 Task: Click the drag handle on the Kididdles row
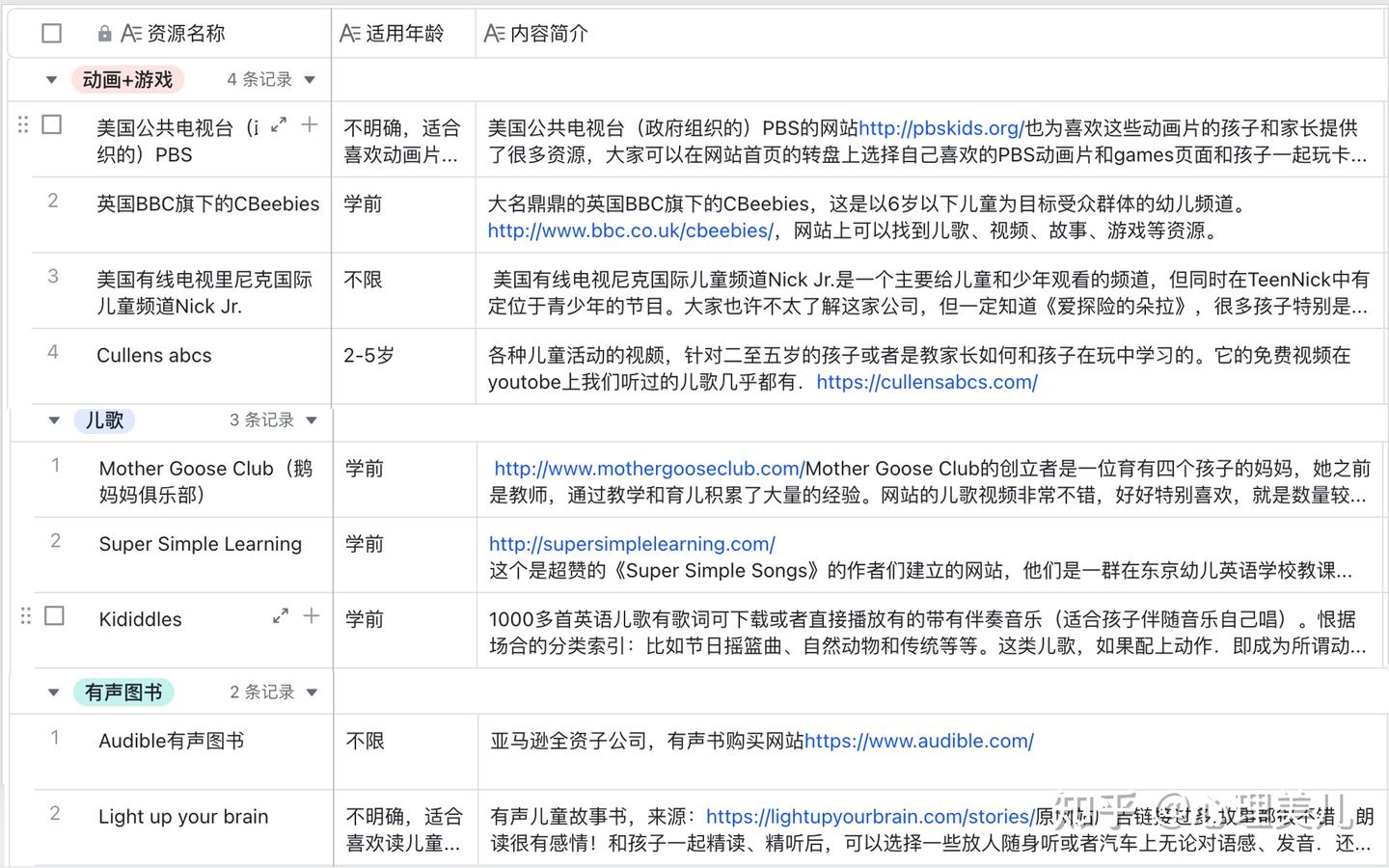[x=25, y=615]
